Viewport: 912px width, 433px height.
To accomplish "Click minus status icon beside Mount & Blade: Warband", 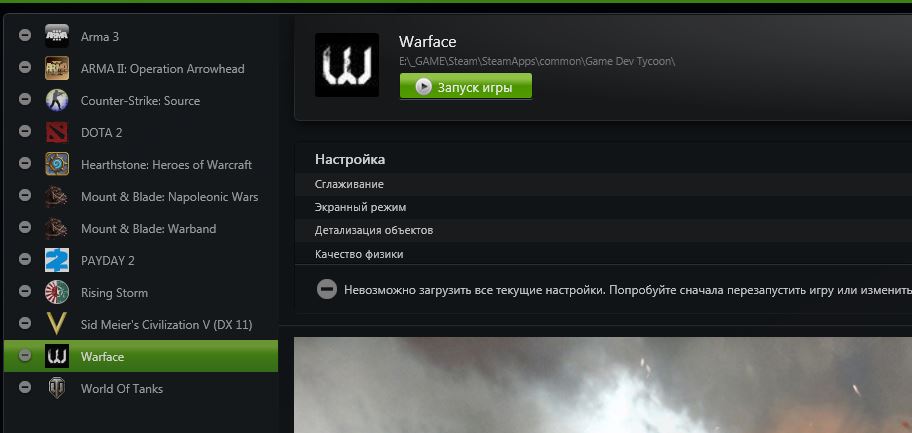I will (24, 227).
